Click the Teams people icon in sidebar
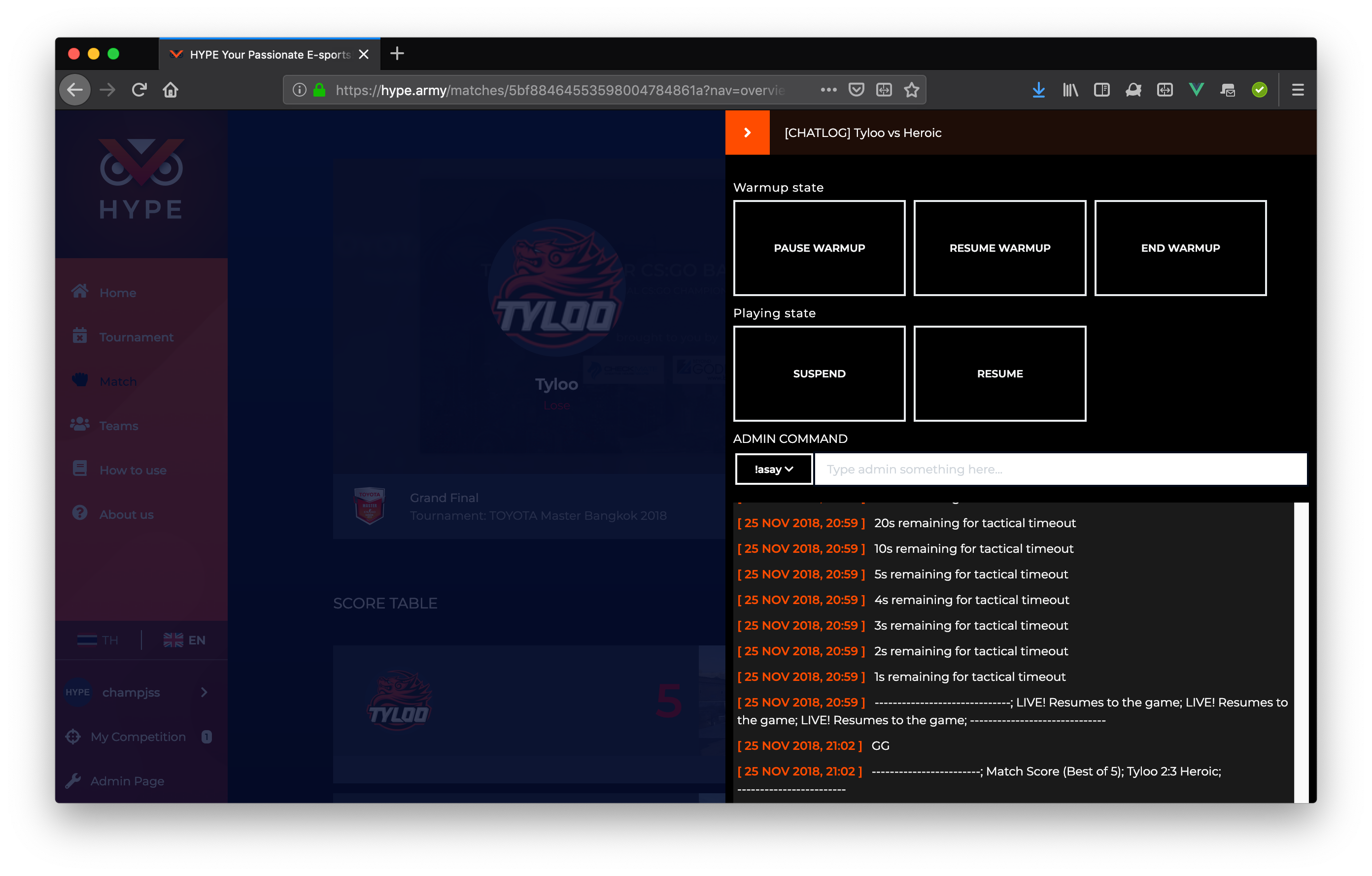Viewport: 1372px width, 876px height. click(80, 424)
